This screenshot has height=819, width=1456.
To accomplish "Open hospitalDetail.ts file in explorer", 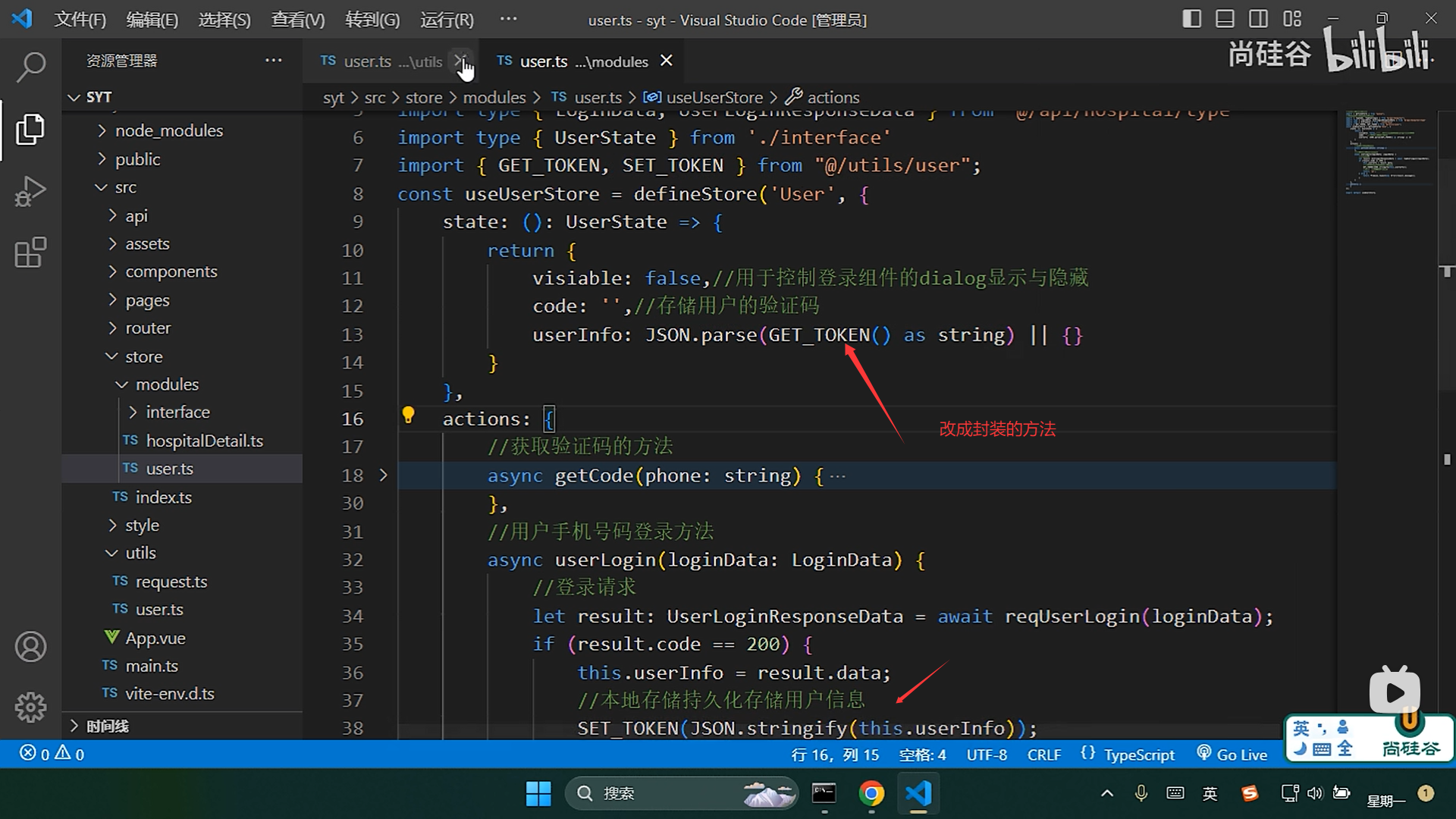I will point(204,441).
